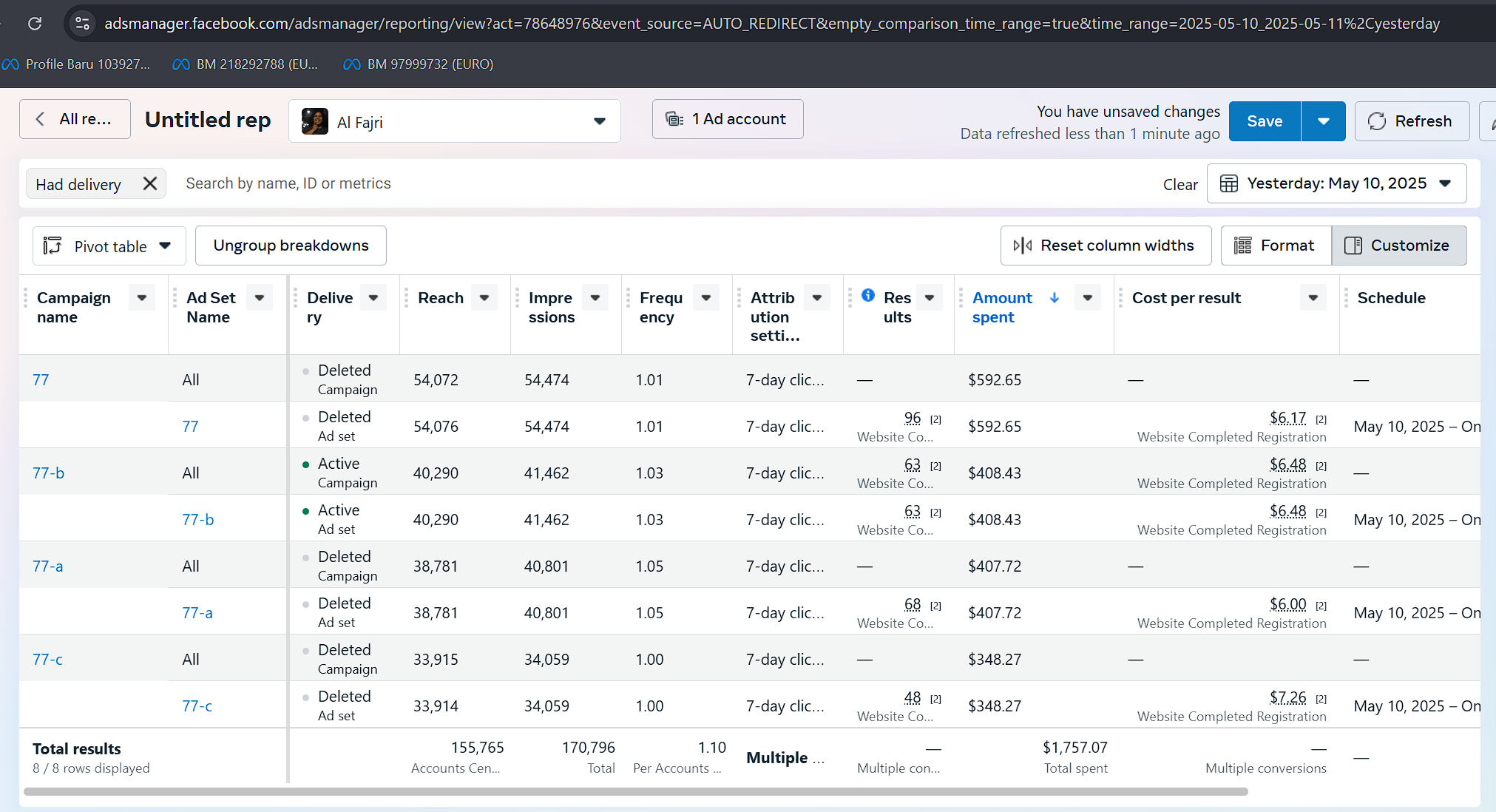Click the Refresh data button

[1411, 121]
